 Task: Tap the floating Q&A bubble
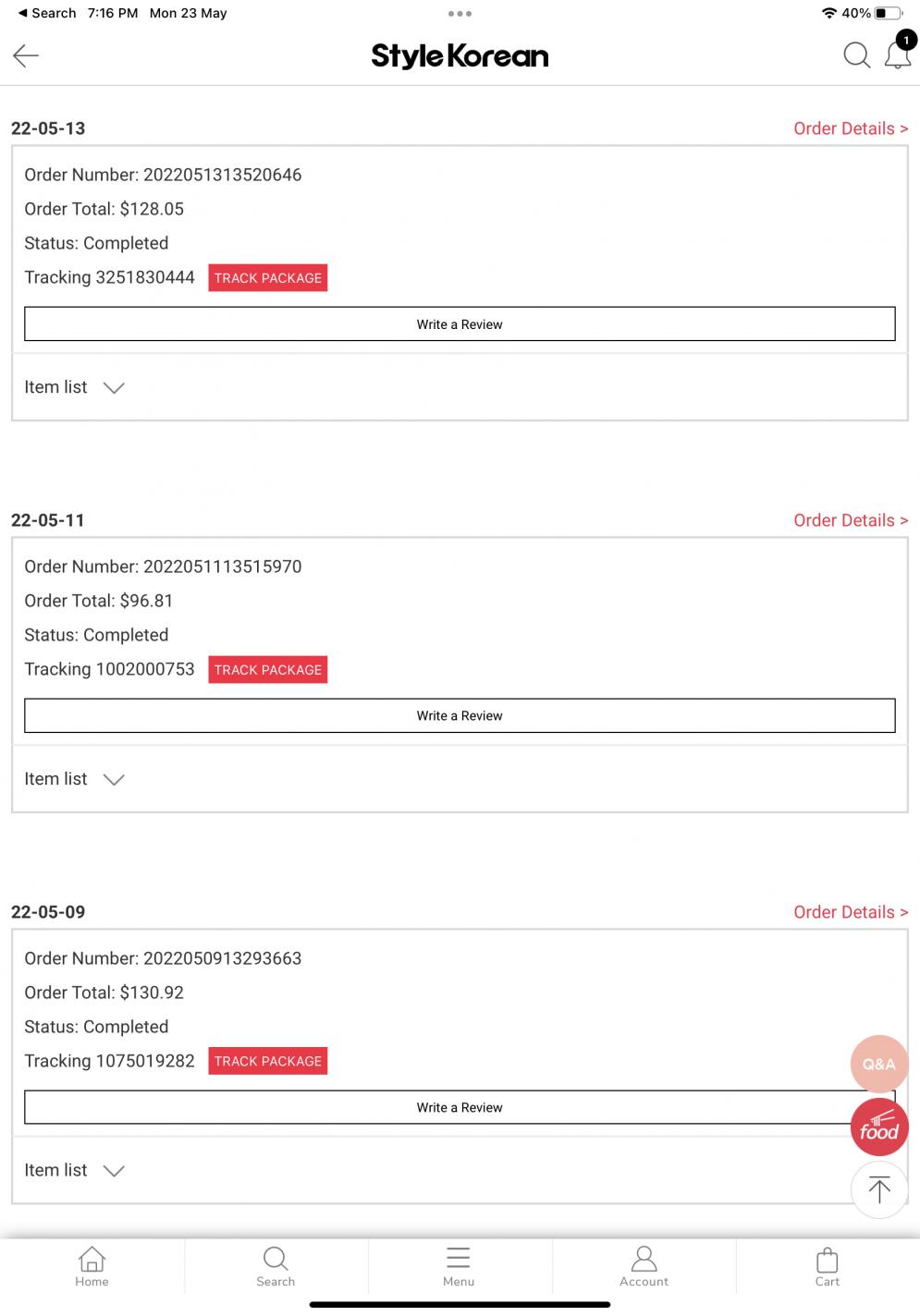(878, 1064)
